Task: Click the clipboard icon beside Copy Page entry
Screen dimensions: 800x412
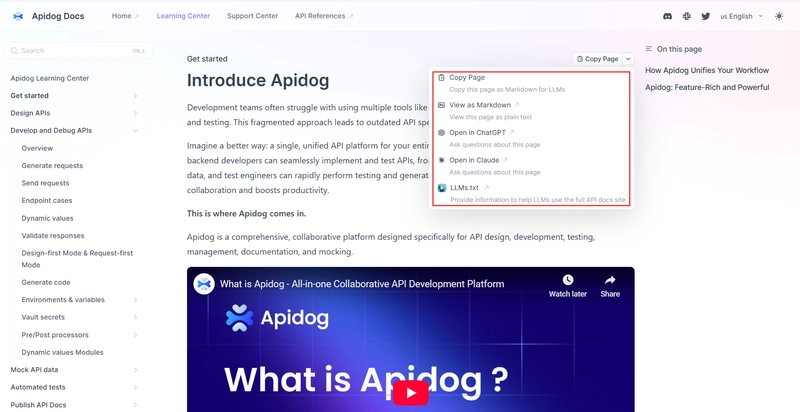Action: [x=442, y=78]
